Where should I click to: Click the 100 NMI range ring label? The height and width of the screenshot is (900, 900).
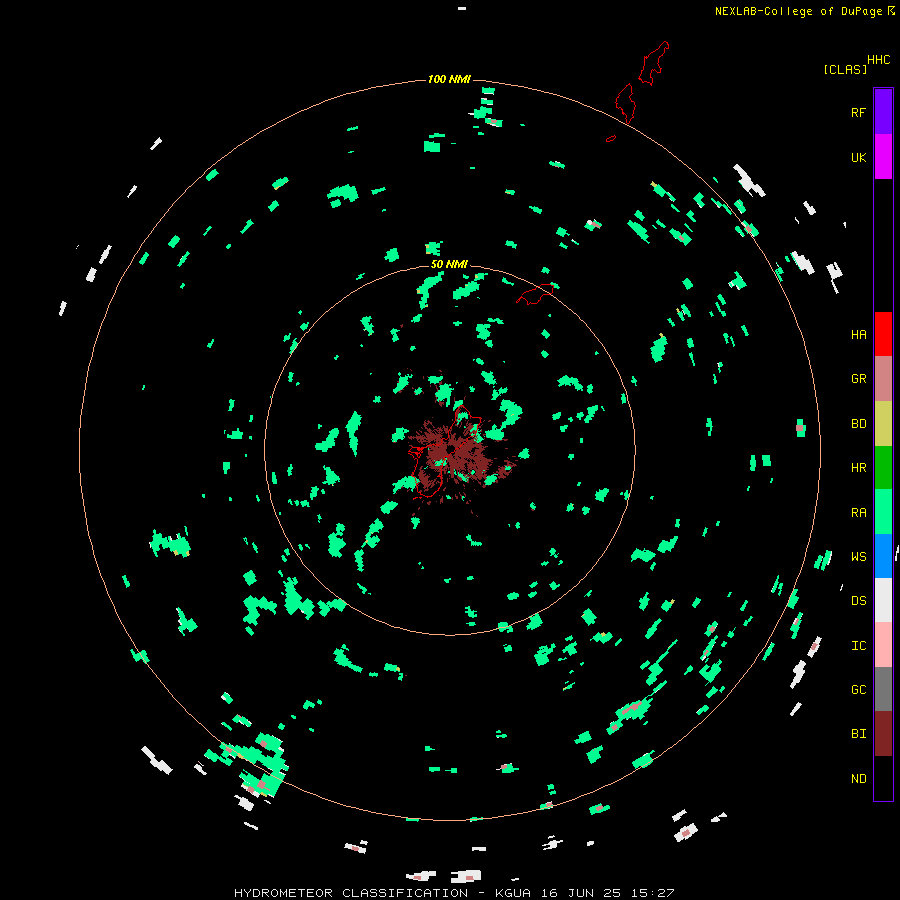click(449, 79)
